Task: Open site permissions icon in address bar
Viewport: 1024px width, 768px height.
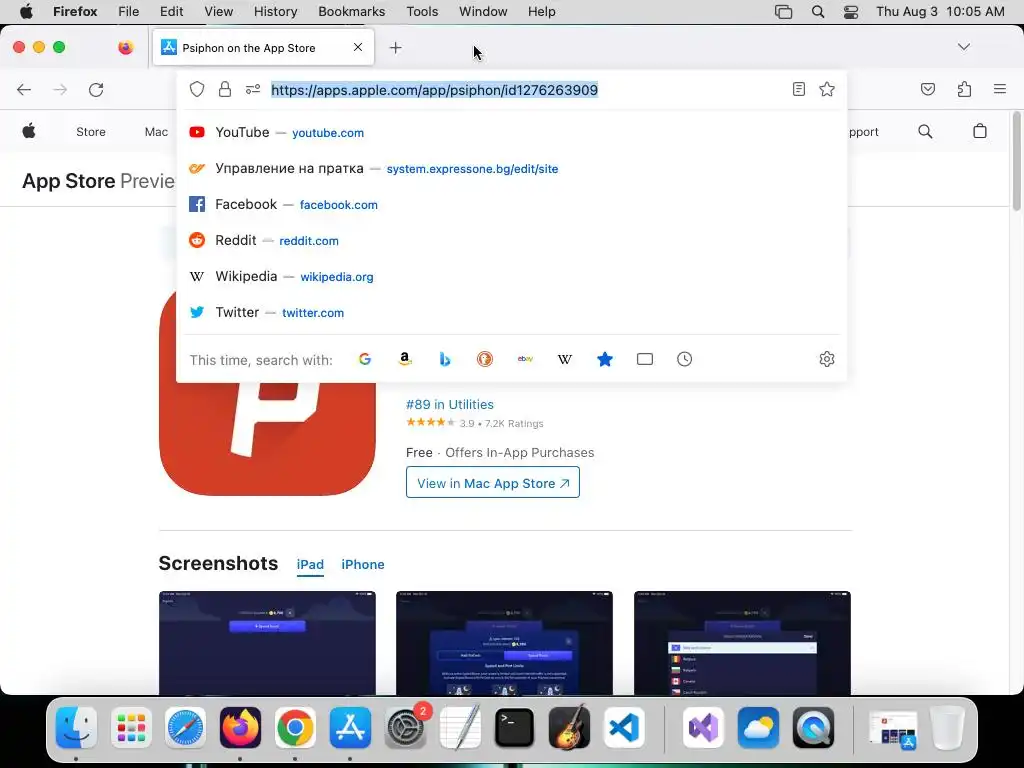Action: [253, 89]
